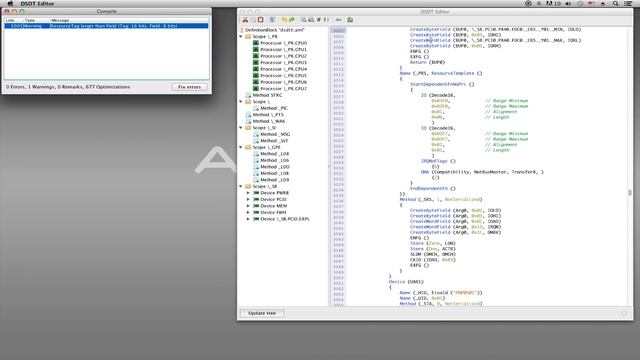
Task: Collapse the Scope \ tree node
Action: (x=241, y=102)
